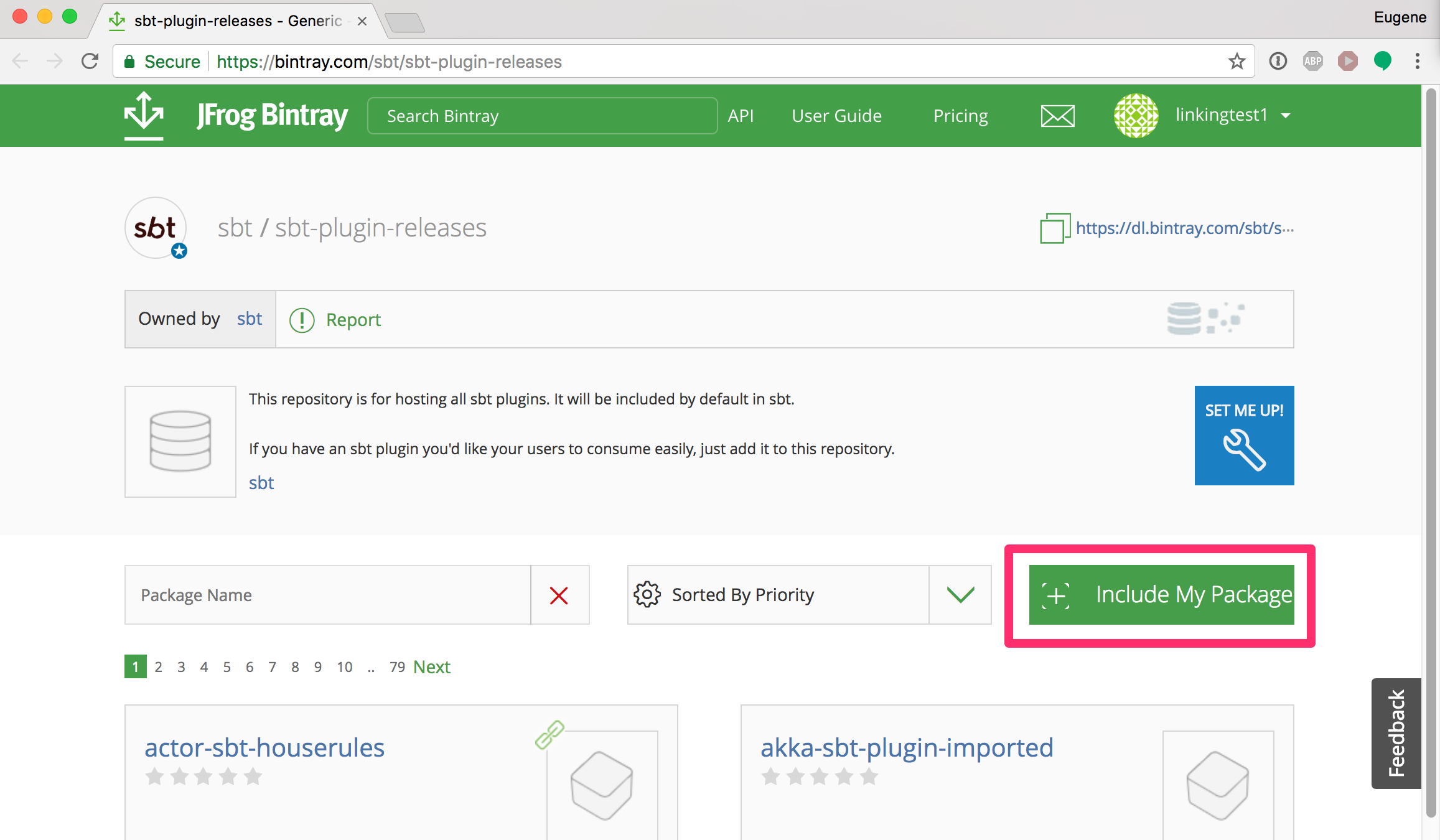Click the sbt link below repository description

261,483
